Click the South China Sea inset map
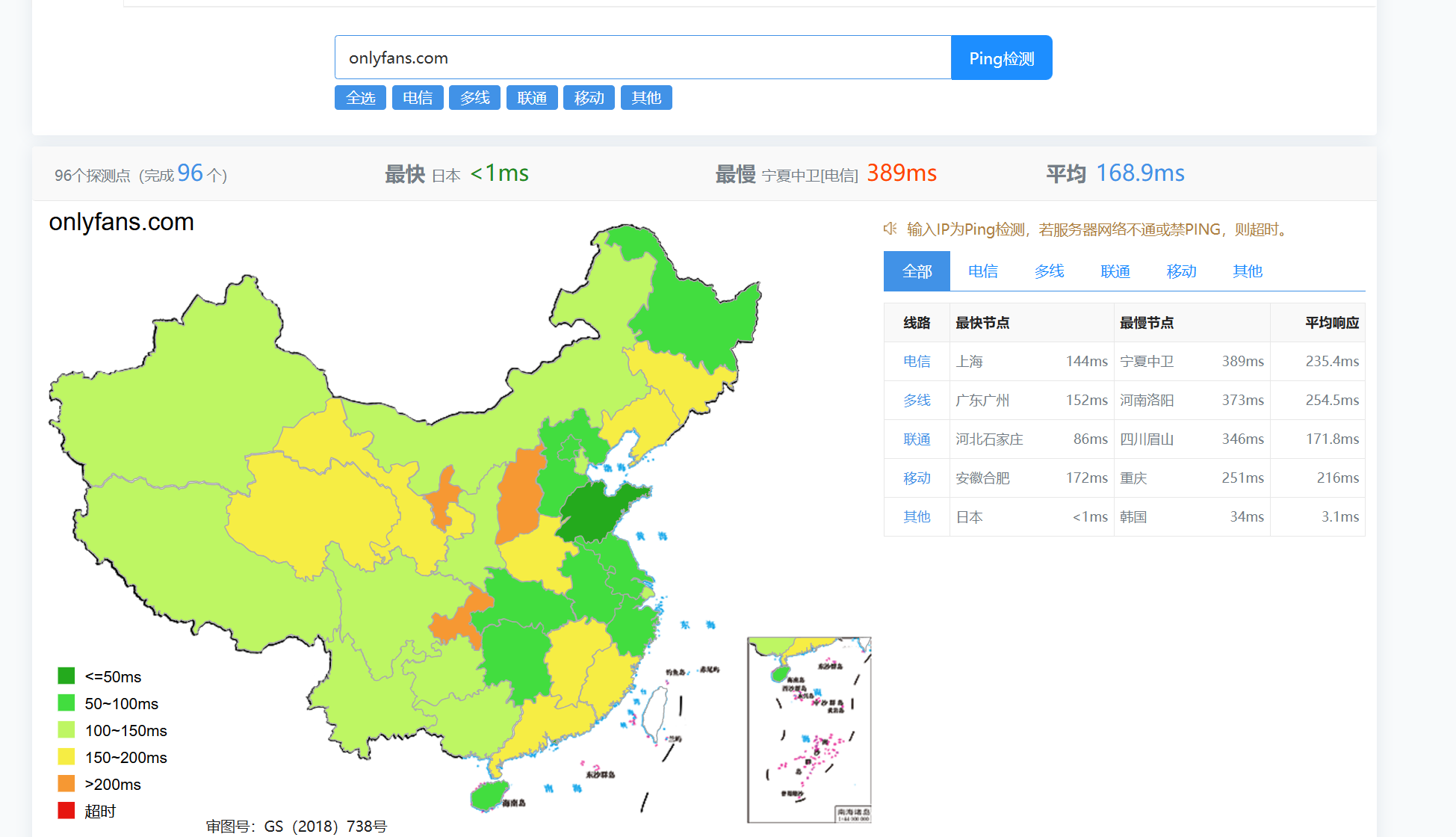 click(809, 729)
